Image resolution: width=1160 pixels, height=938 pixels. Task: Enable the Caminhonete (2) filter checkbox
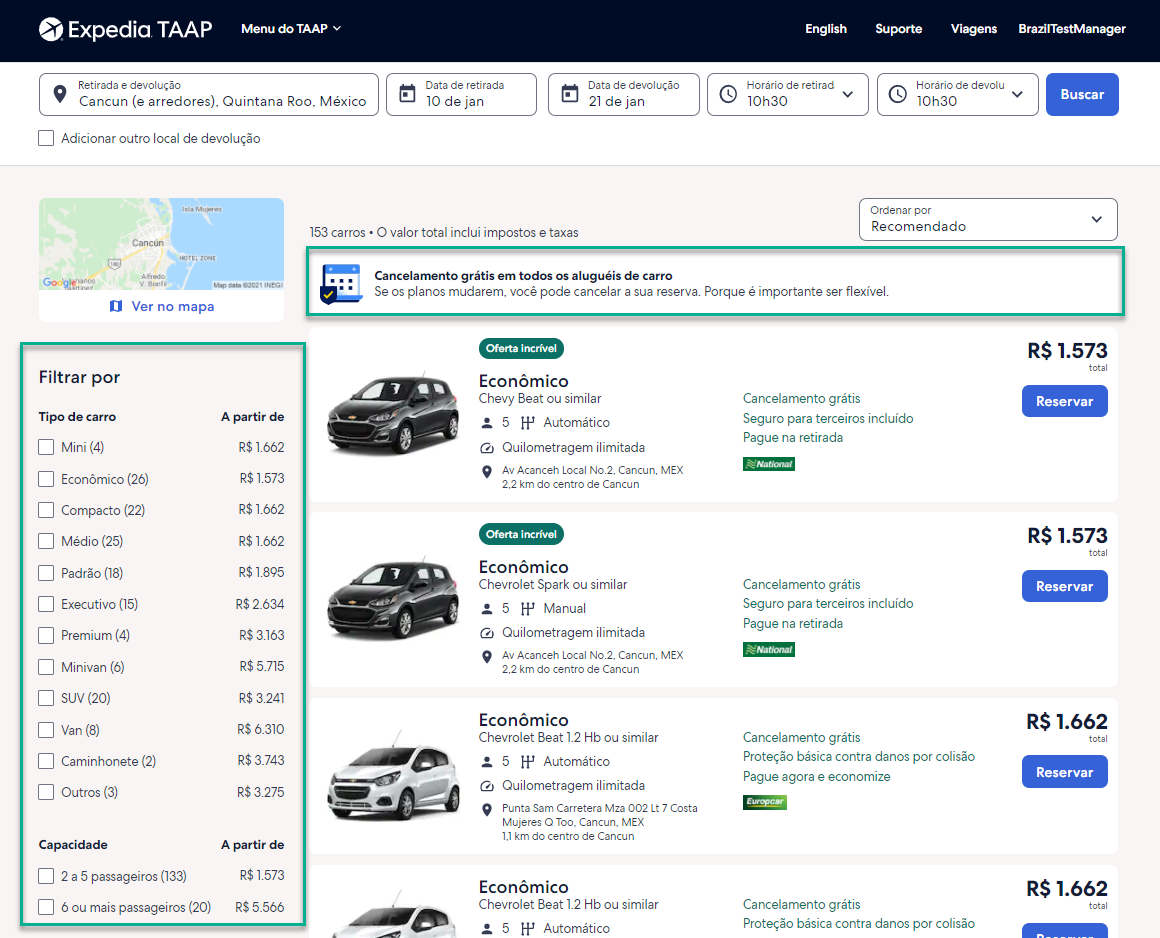(x=46, y=761)
